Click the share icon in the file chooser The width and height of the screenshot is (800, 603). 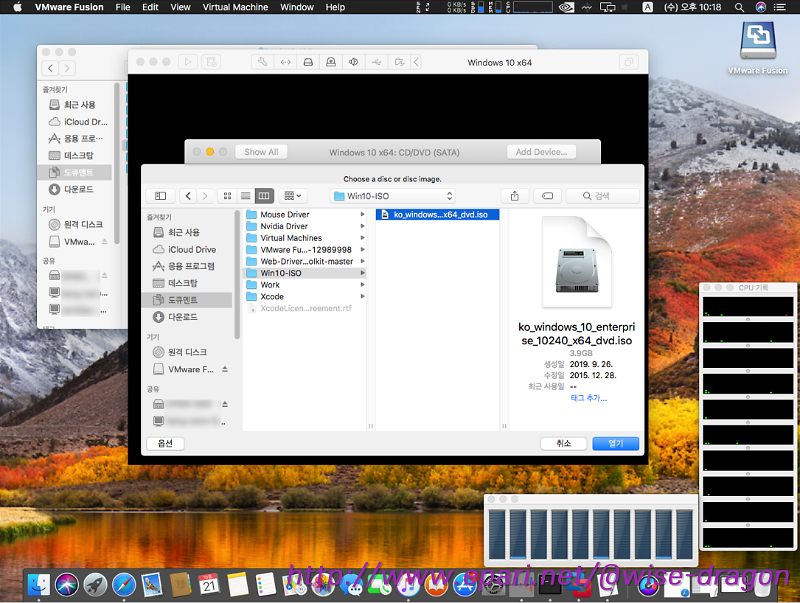coord(515,196)
